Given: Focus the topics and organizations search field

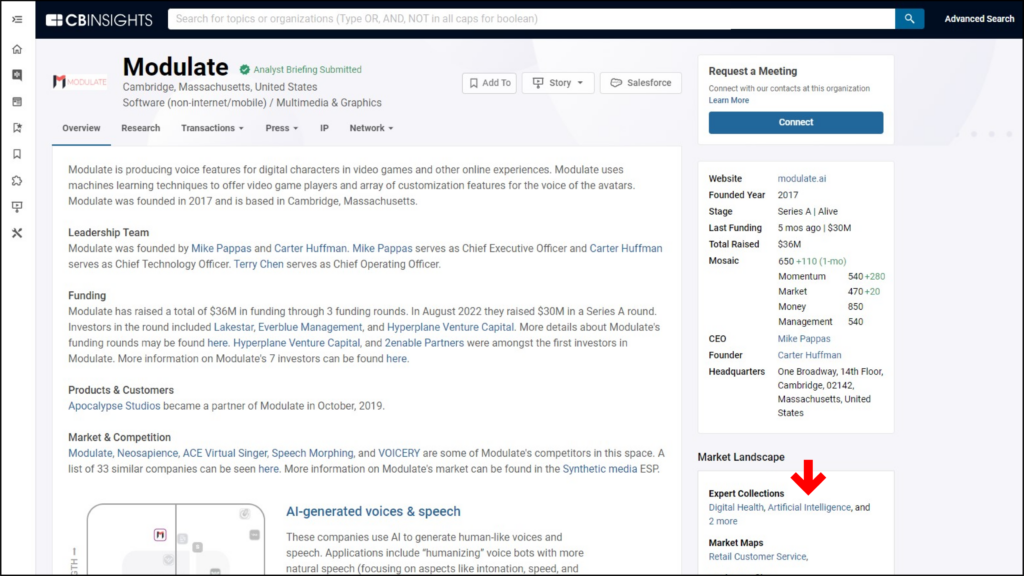Looking at the screenshot, I should [x=530, y=19].
